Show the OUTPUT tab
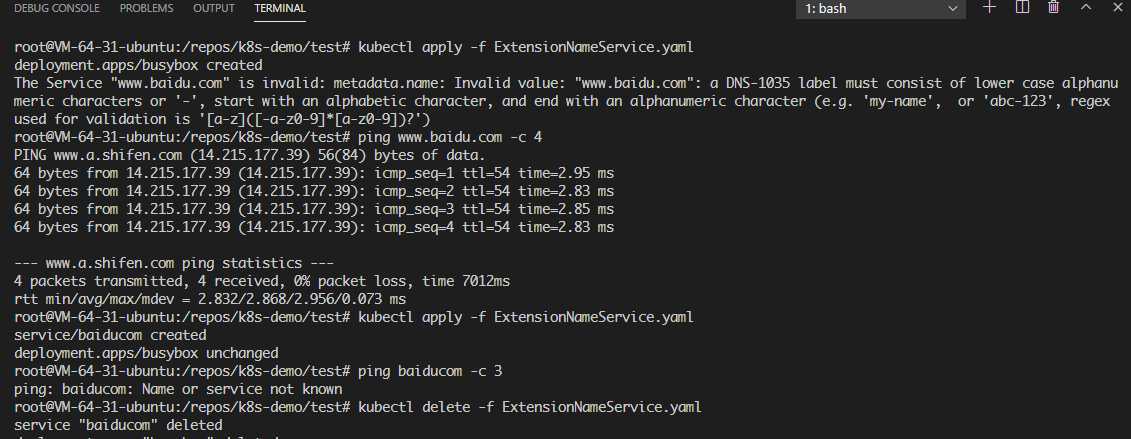Image resolution: width=1131 pixels, height=439 pixels. 214,9
